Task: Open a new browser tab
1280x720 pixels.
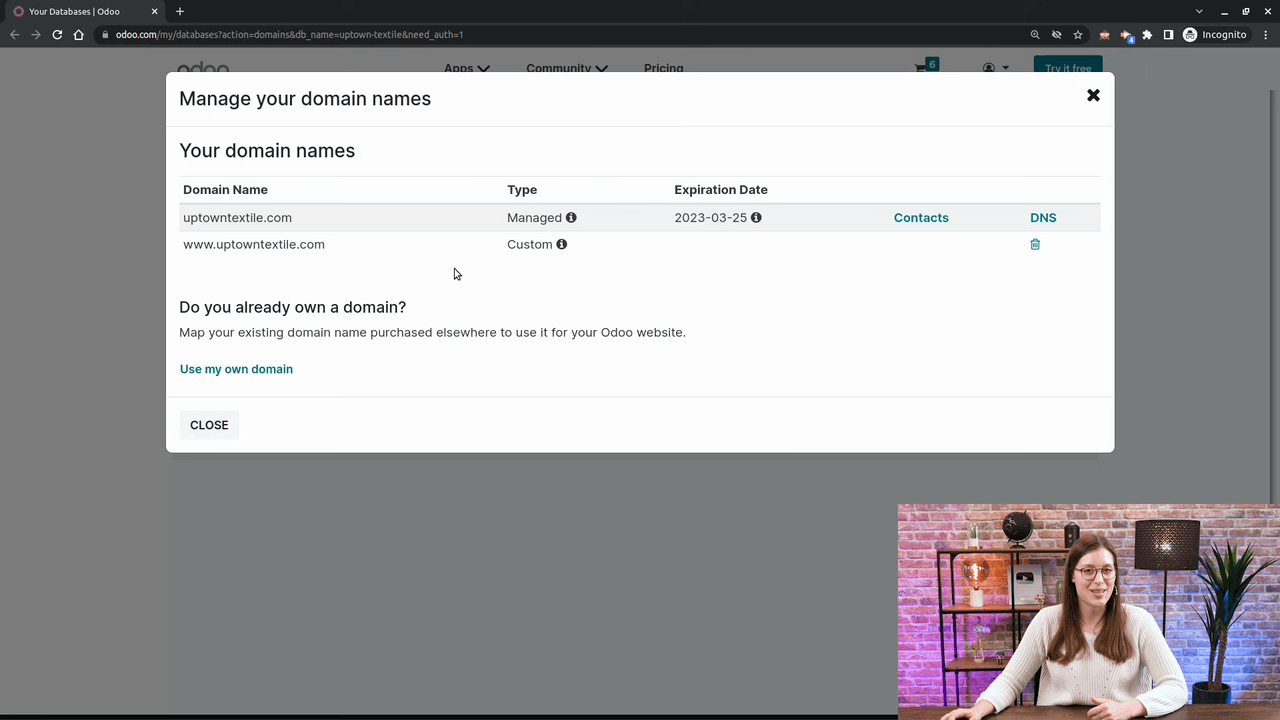Action: click(180, 11)
